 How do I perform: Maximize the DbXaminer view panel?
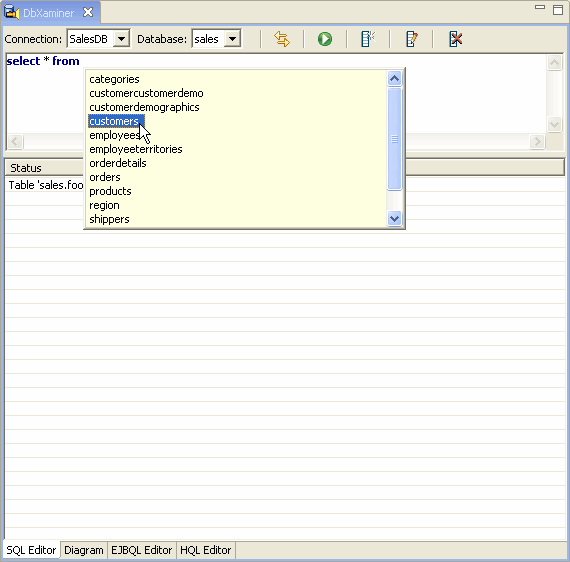click(x=558, y=10)
